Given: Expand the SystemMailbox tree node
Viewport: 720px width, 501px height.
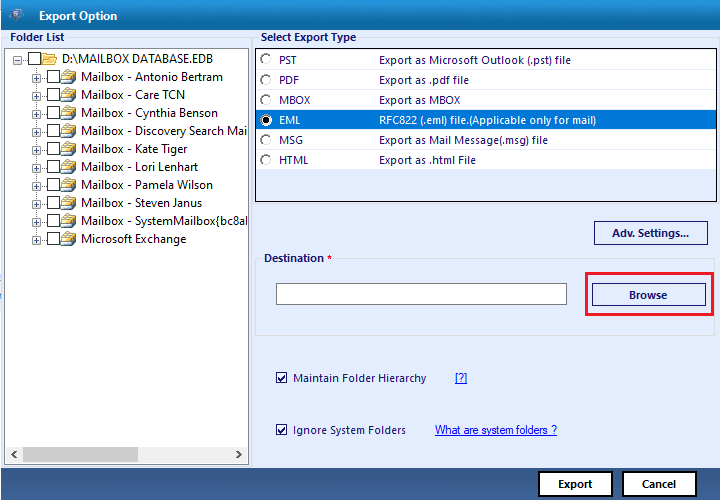Looking at the screenshot, I should [37, 221].
